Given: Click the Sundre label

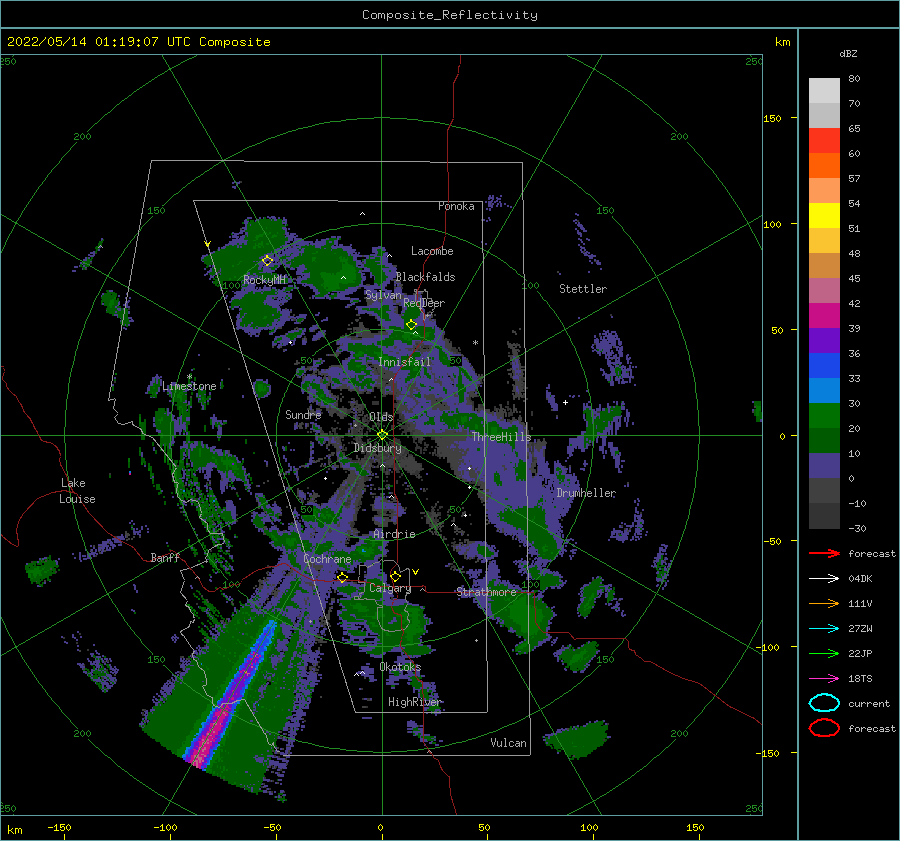Looking at the screenshot, I should point(303,414).
